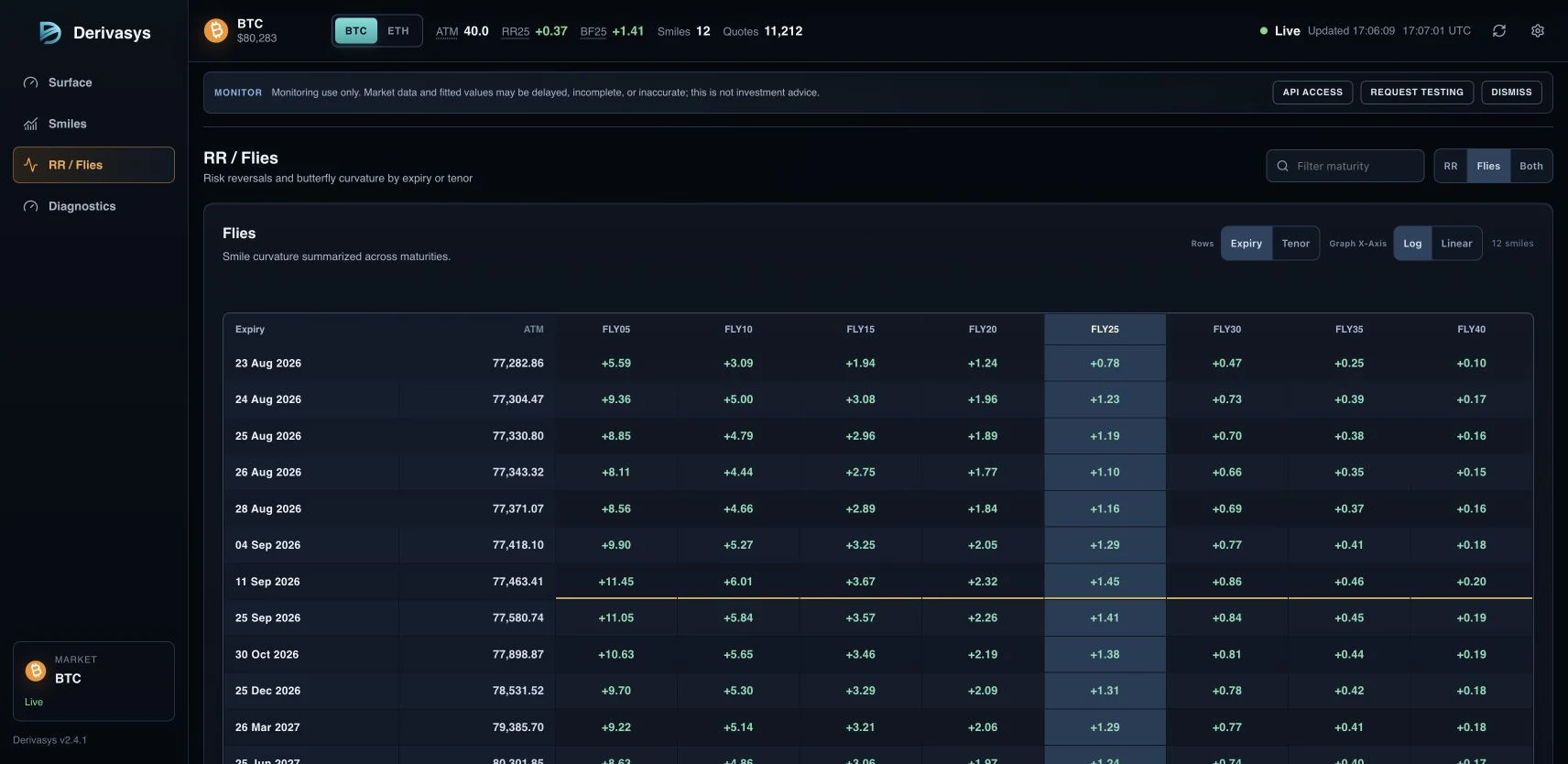Open the BTC Market card
This screenshot has width=1568, height=764.
tap(93, 681)
